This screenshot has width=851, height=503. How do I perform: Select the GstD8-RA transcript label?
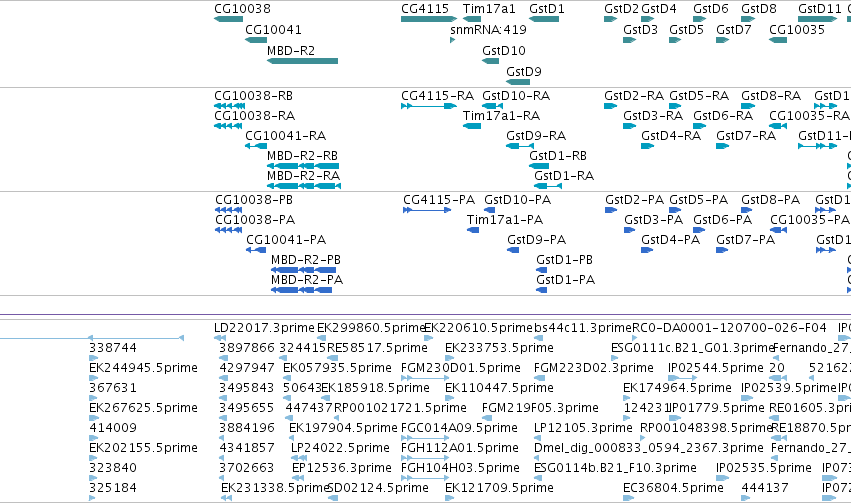coord(771,96)
